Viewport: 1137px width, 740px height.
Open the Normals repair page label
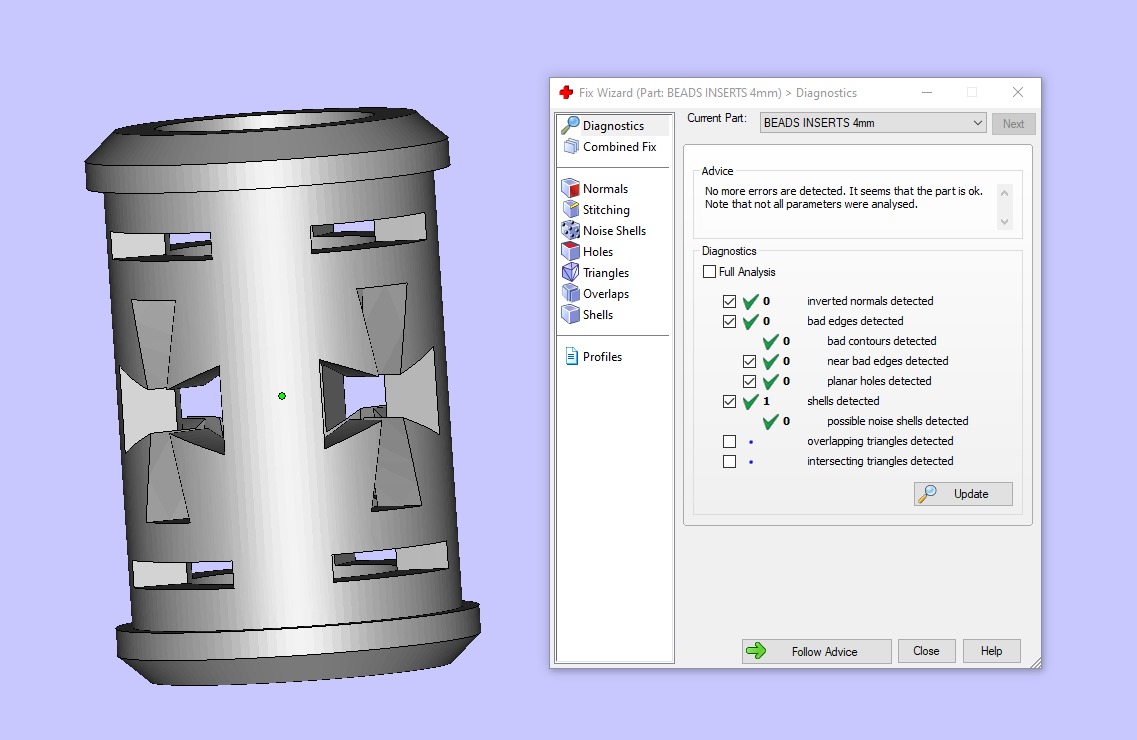(x=605, y=188)
